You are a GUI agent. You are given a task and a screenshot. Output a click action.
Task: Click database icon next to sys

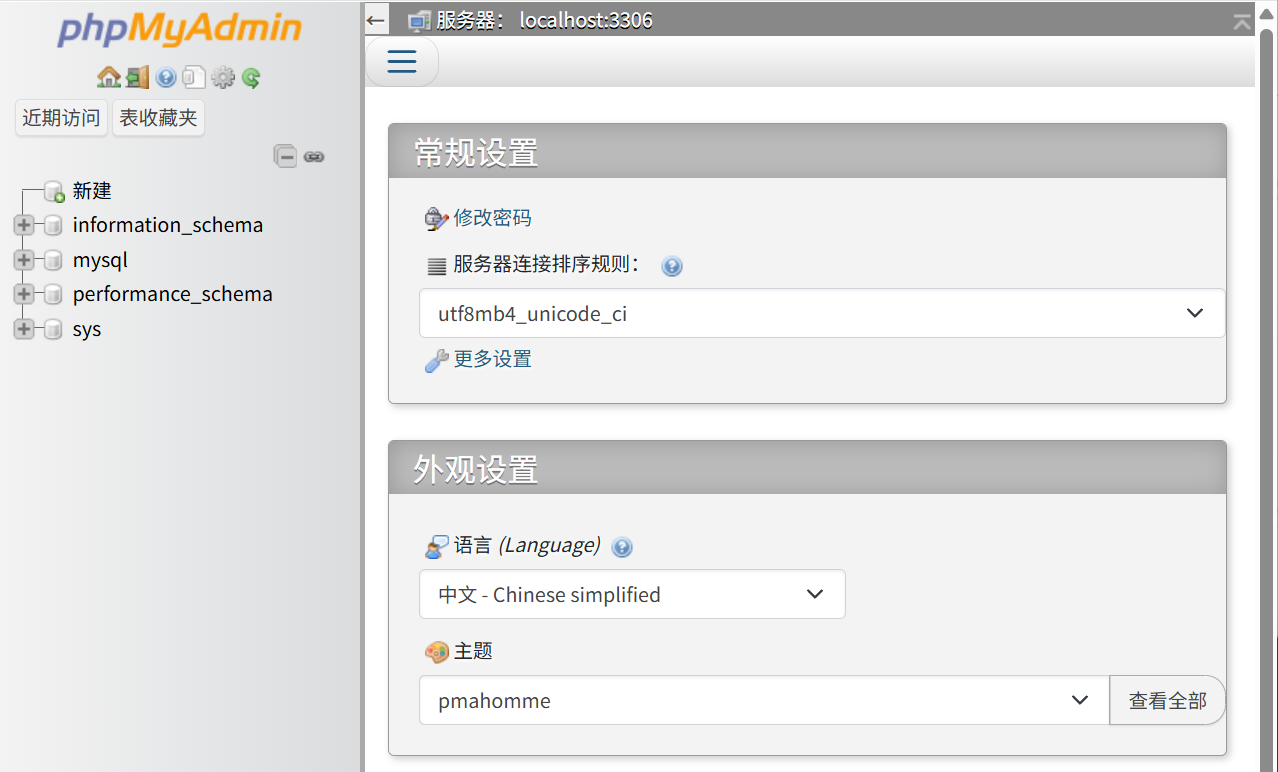tap(53, 329)
